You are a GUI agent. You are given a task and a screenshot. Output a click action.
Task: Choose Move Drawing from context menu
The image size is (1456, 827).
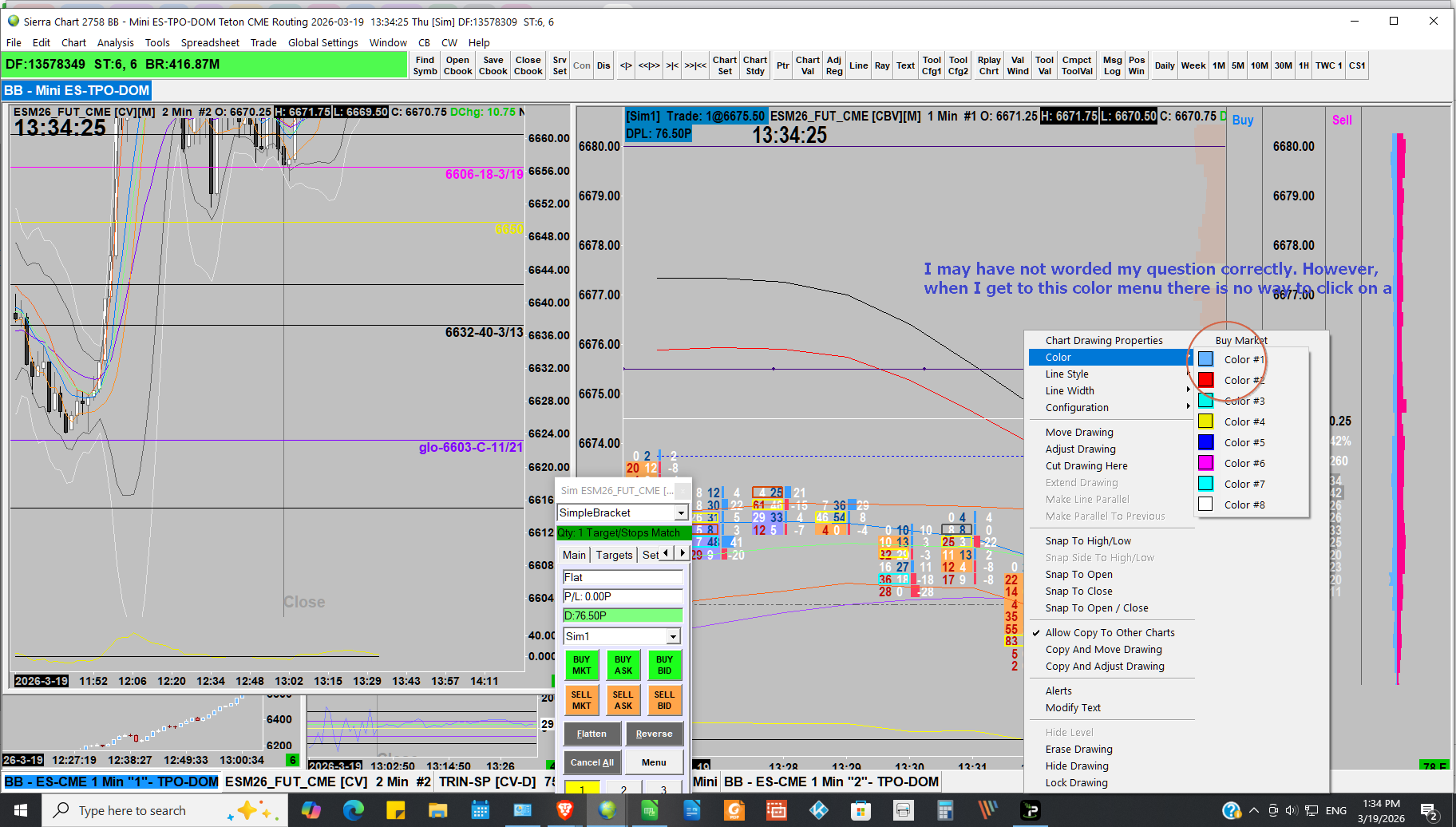[1110, 433]
